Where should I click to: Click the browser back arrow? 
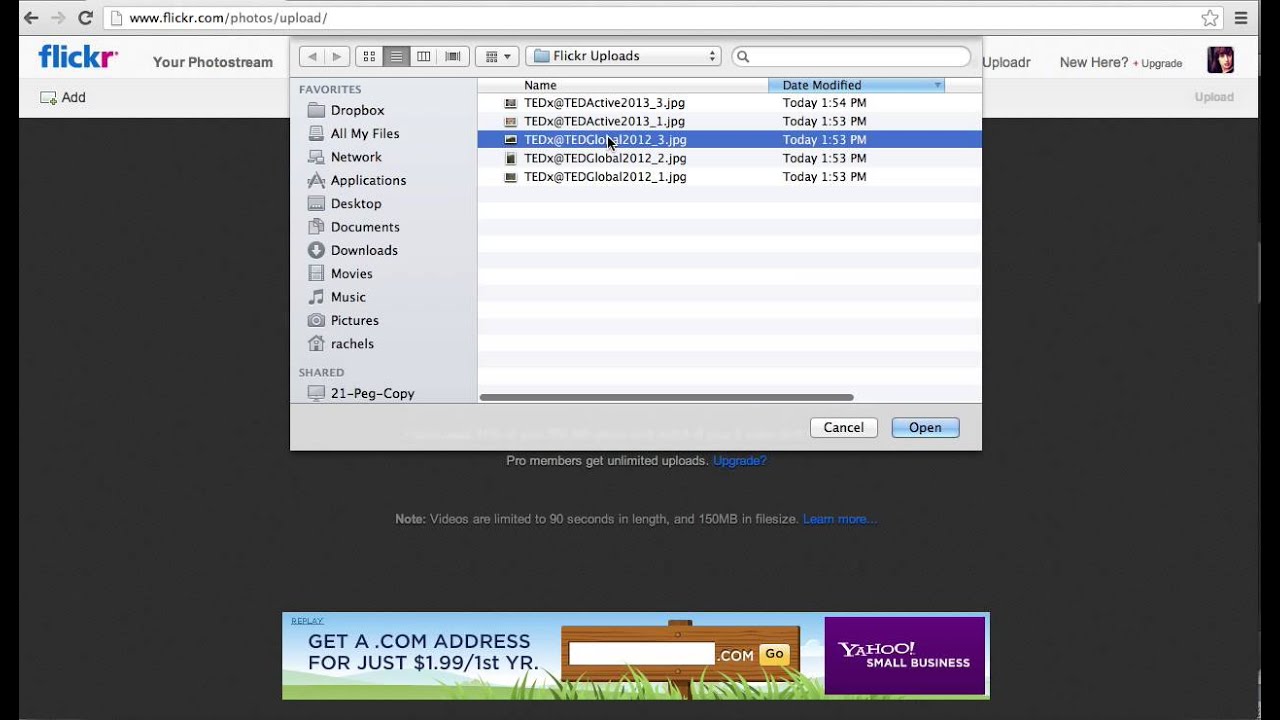(31, 18)
